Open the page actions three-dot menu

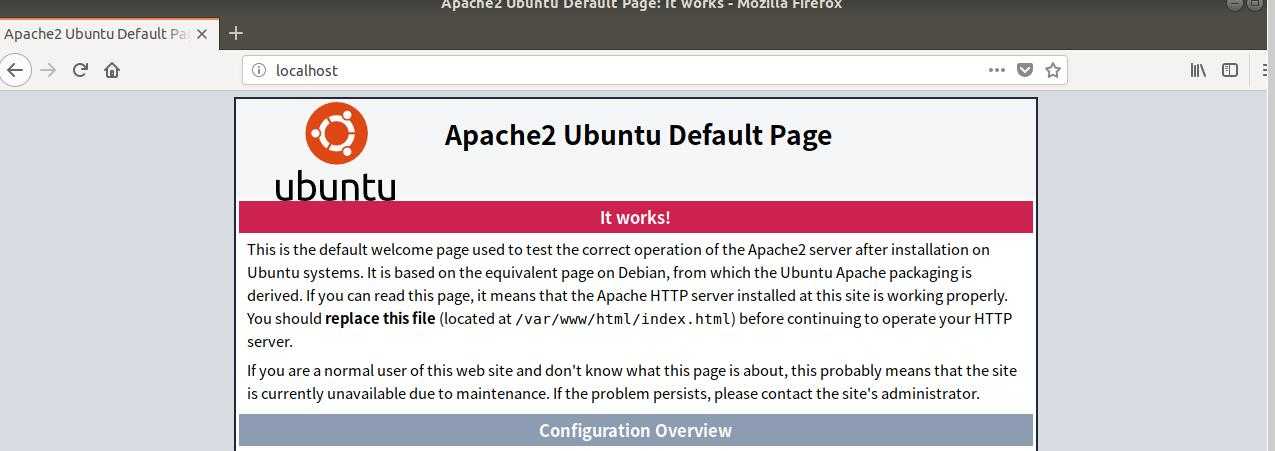click(x=996, y=70)
